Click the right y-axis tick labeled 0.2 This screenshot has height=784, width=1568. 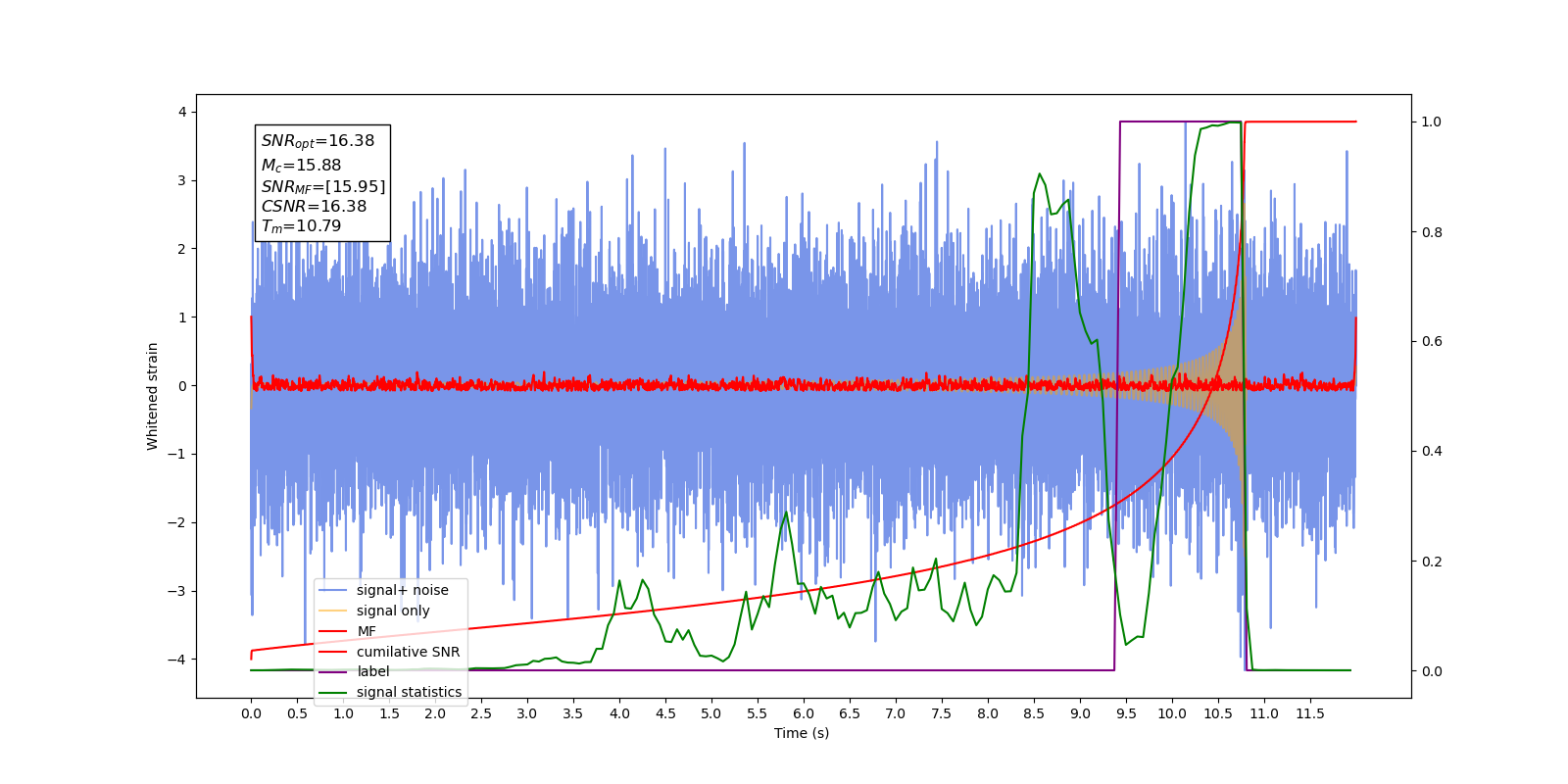click(x=1432, y=562)
